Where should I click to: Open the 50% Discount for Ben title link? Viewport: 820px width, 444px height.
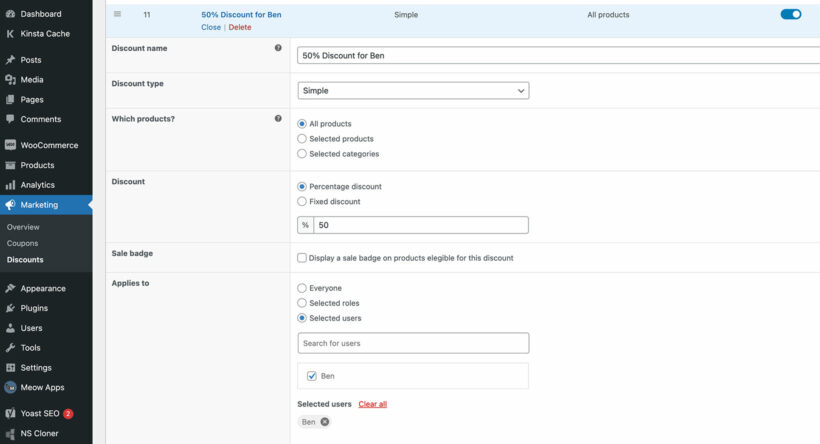[241, 15]
